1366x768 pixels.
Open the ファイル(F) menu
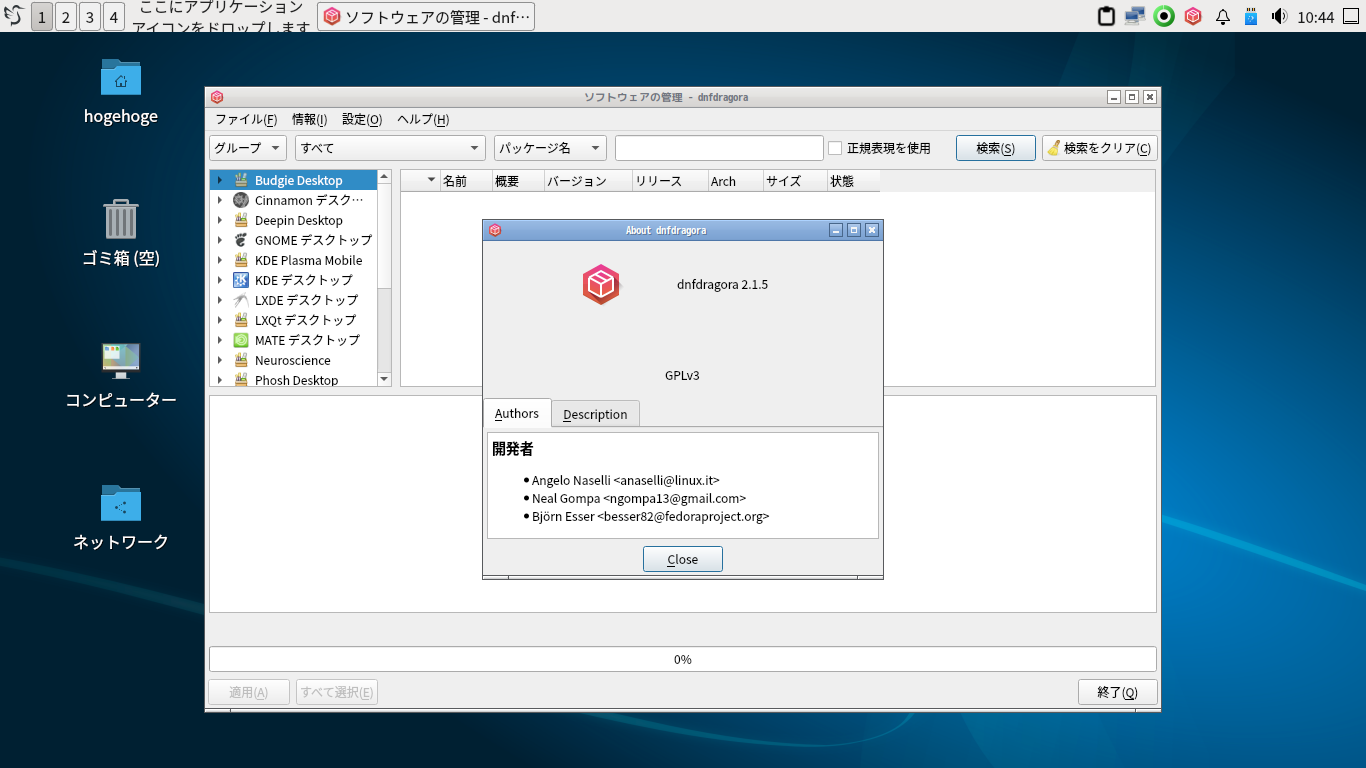(246, 119)
